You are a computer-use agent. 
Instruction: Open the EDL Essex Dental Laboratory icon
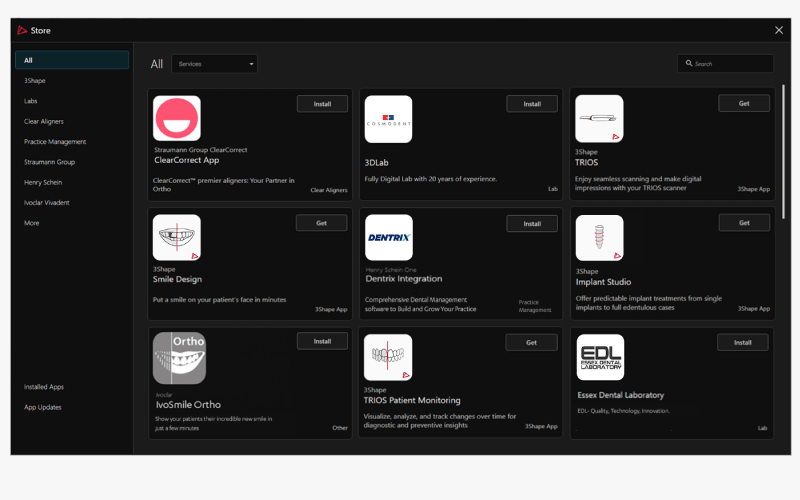click(601, 357)
